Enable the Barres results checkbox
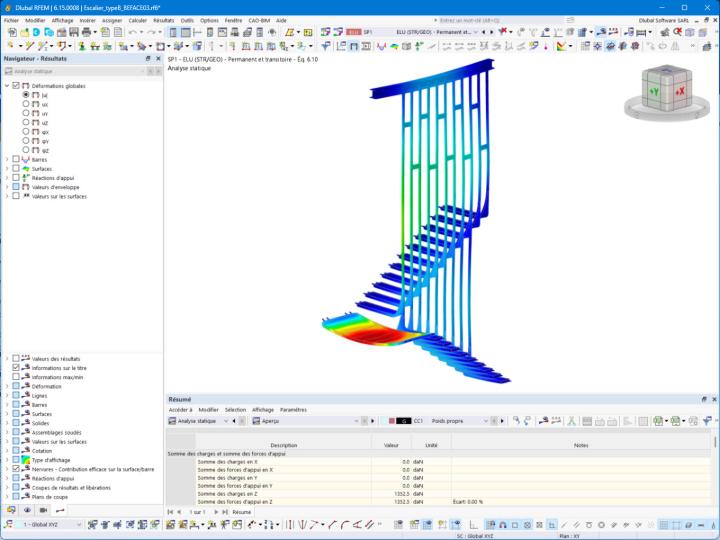Viewport: 720px width, 540px height. pyautogui.click(x=16, y=159)
